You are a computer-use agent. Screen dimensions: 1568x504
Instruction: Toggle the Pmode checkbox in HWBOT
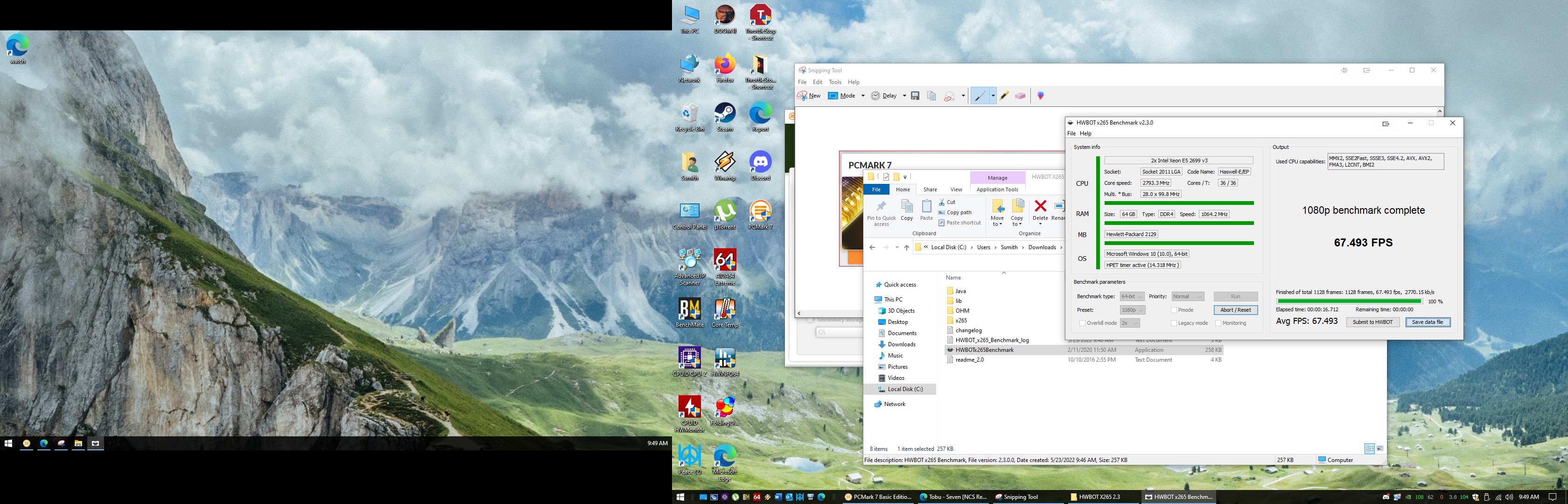[1174, 310]
